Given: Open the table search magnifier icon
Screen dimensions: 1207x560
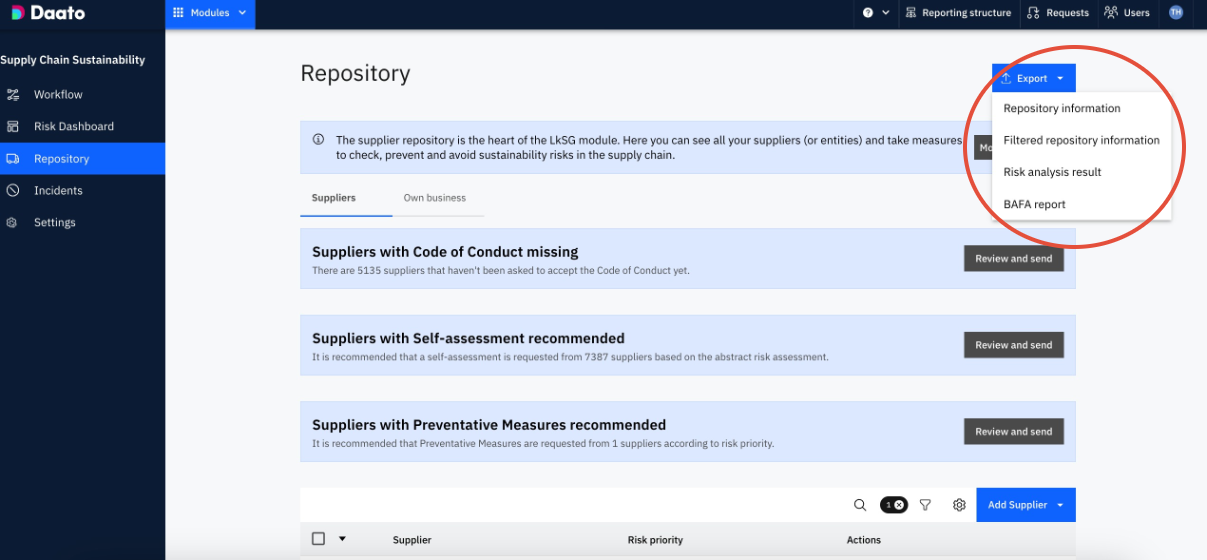Looking at the screenshot, I should coord(860,505).
